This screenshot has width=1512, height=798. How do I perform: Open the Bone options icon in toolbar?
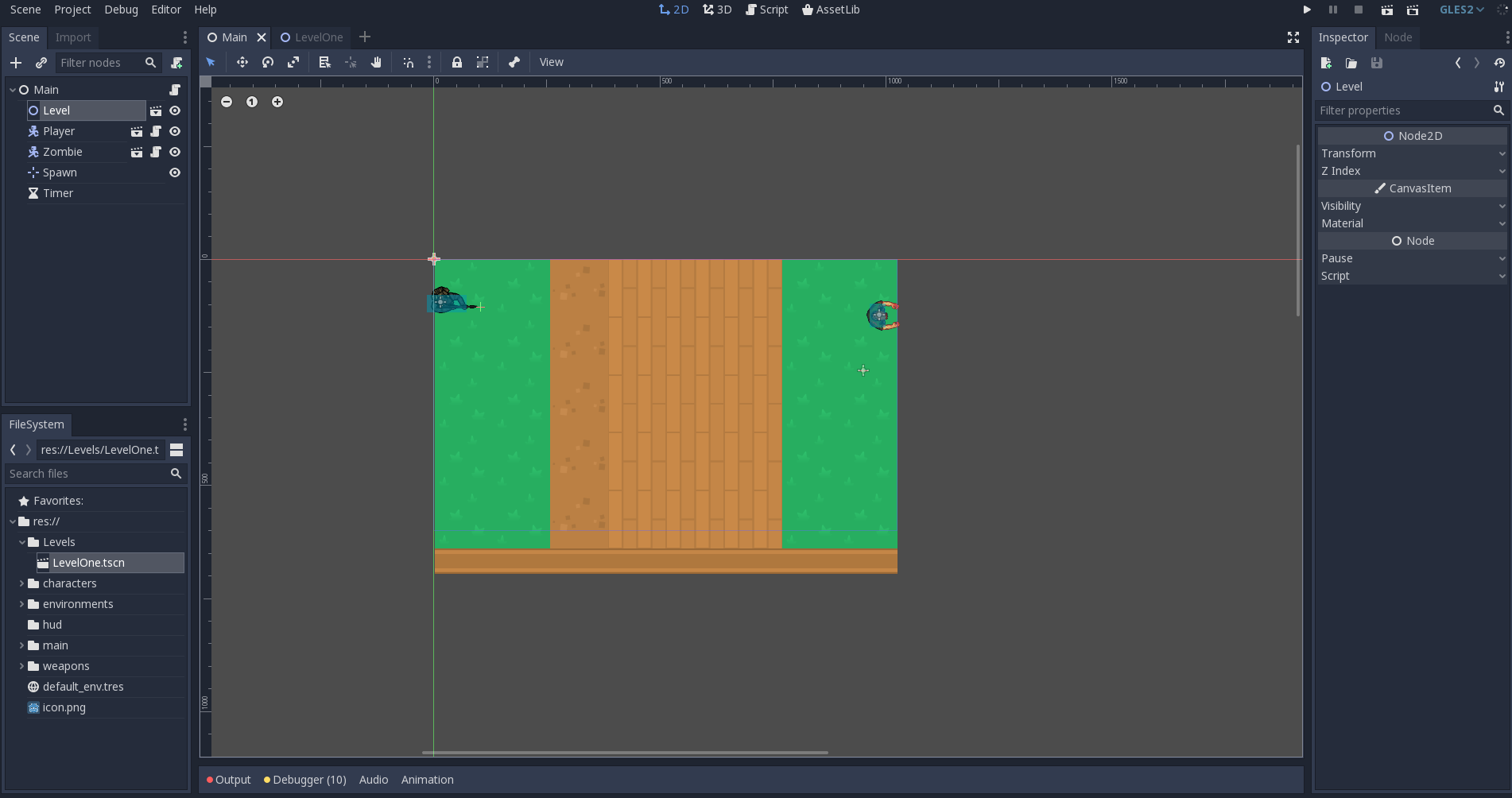pos(514,62)
